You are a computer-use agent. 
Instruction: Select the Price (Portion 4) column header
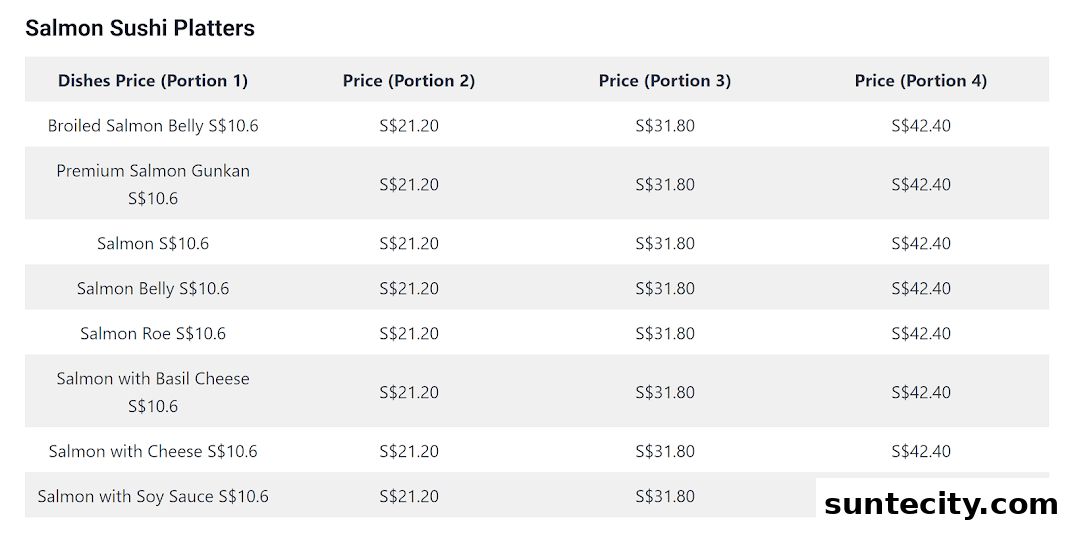click(x=921, y=81)
